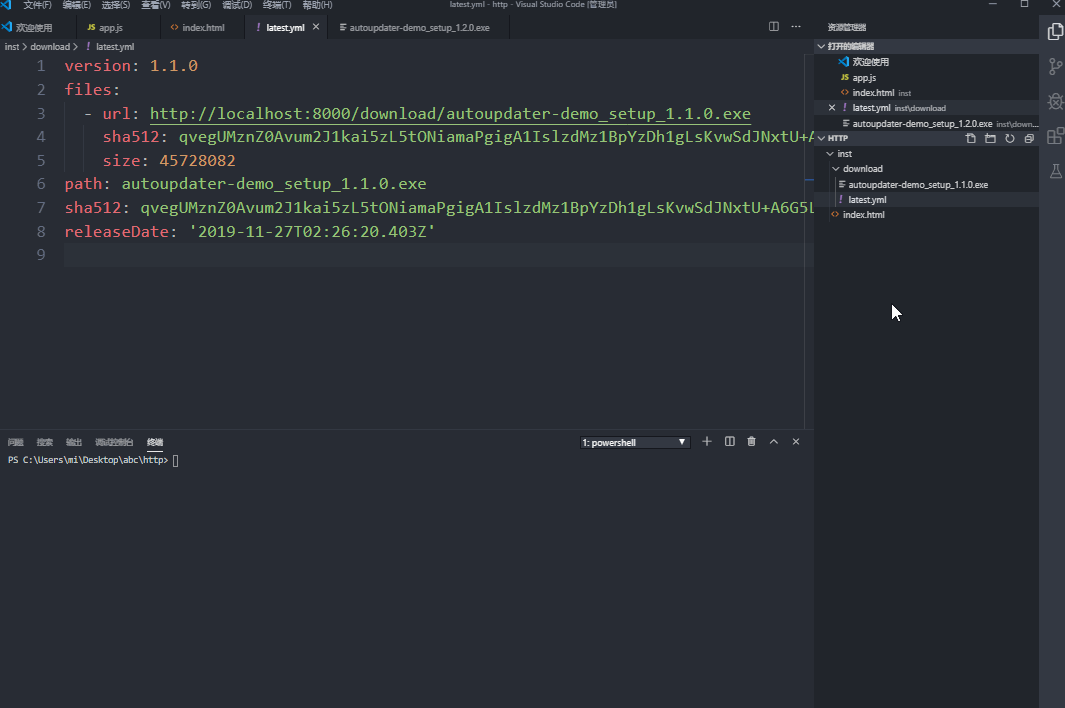This screenshot has width=1065, height=708.
Task: Select the Terminal panel tab
Action: (x=155, y=442)
